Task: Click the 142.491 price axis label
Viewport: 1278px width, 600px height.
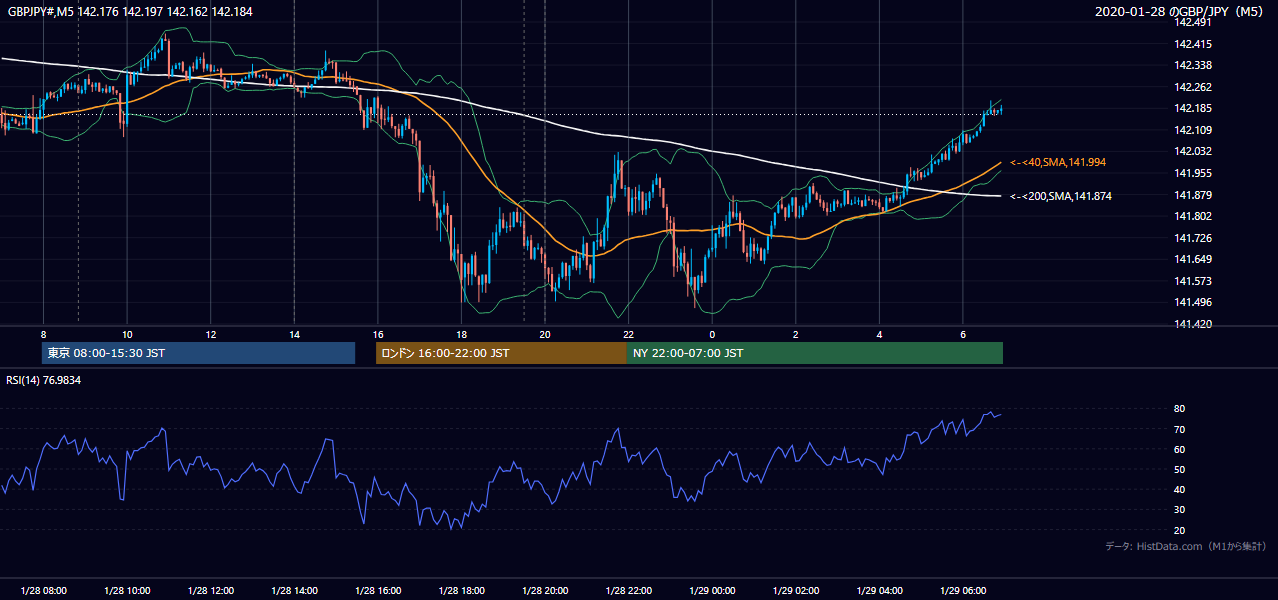Action: tap(1192, 22)
